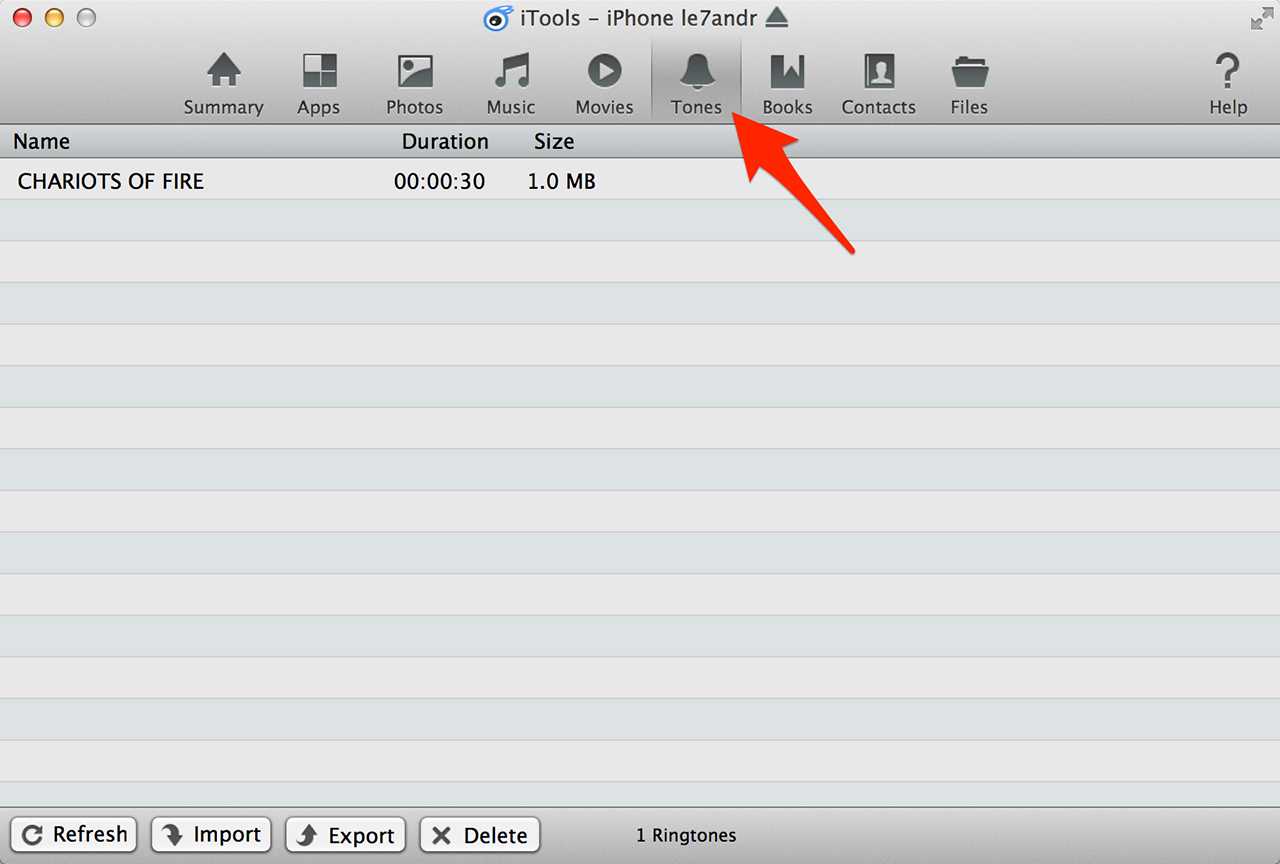Sort ringtones by Duration column
Screen dimensions: 1280x864
[445, 141]
